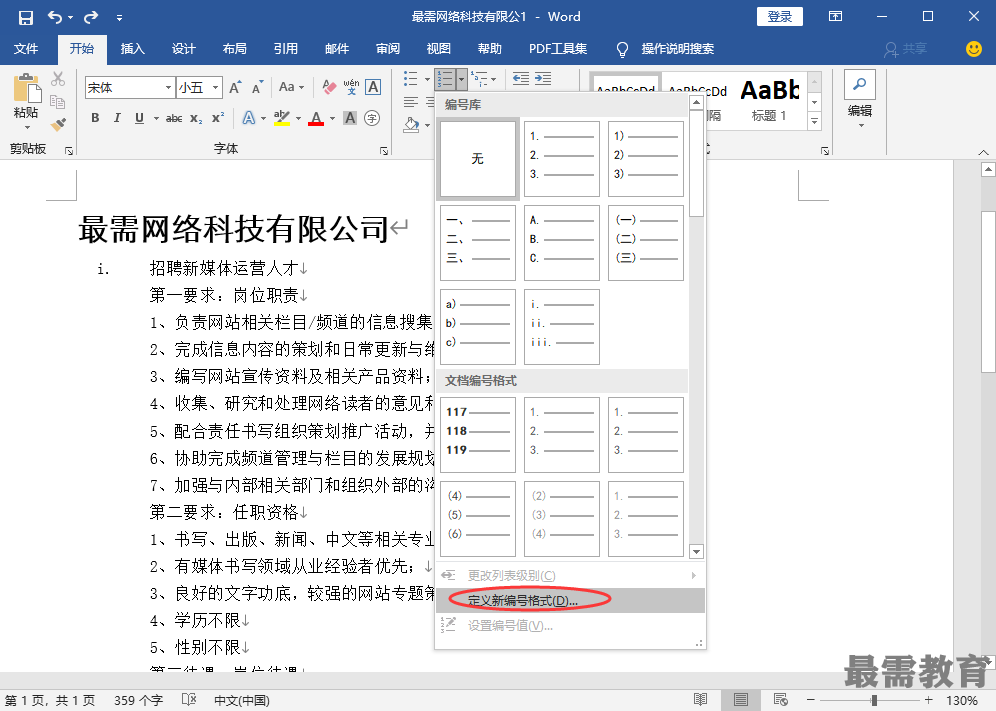Decrease font size with the smaller A icon
Screen dimensions: 996x711
pyautogui.click(x=257, y=87)
